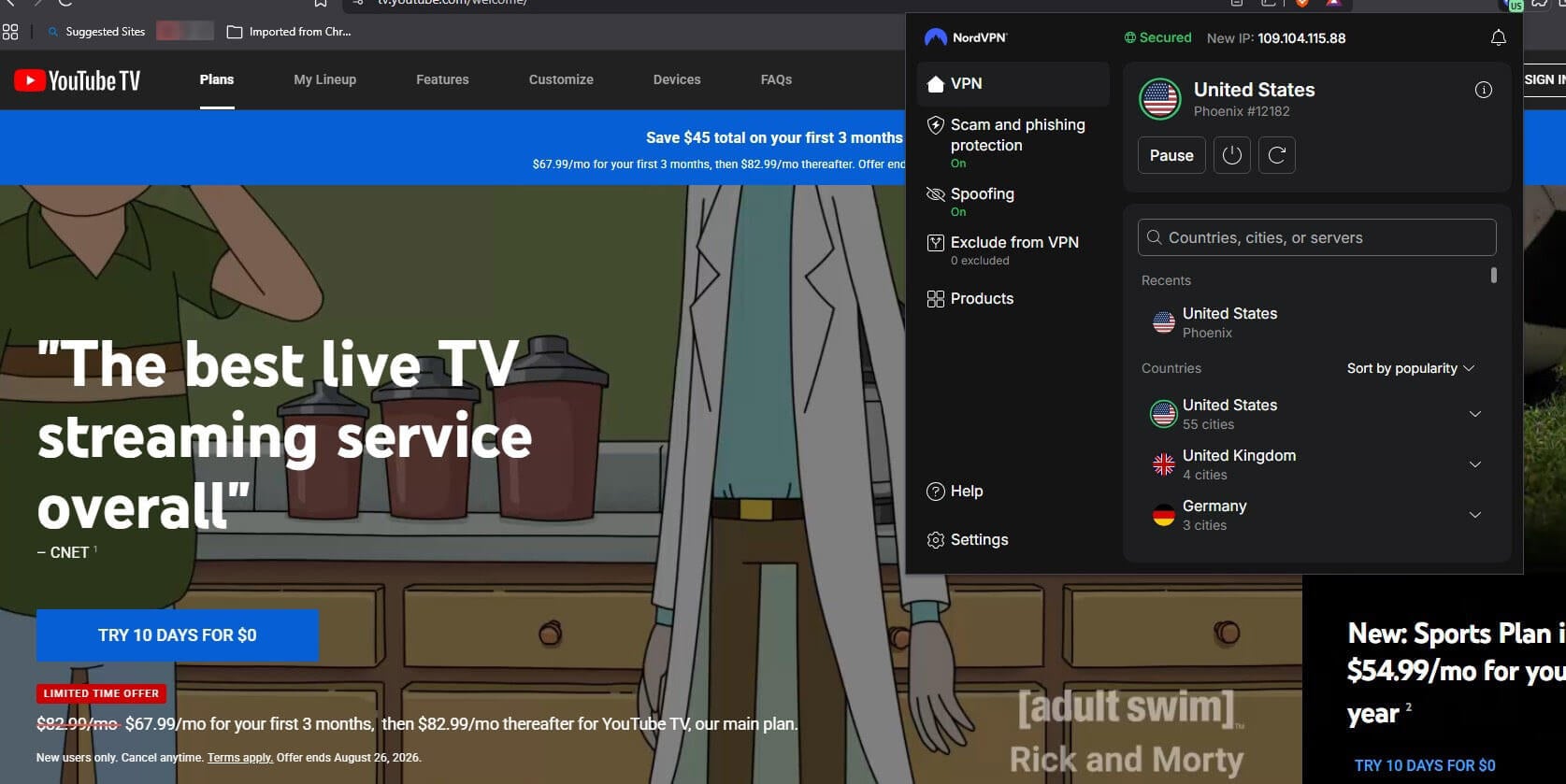
Task: Open My Lineup tab
Action: 324,80
